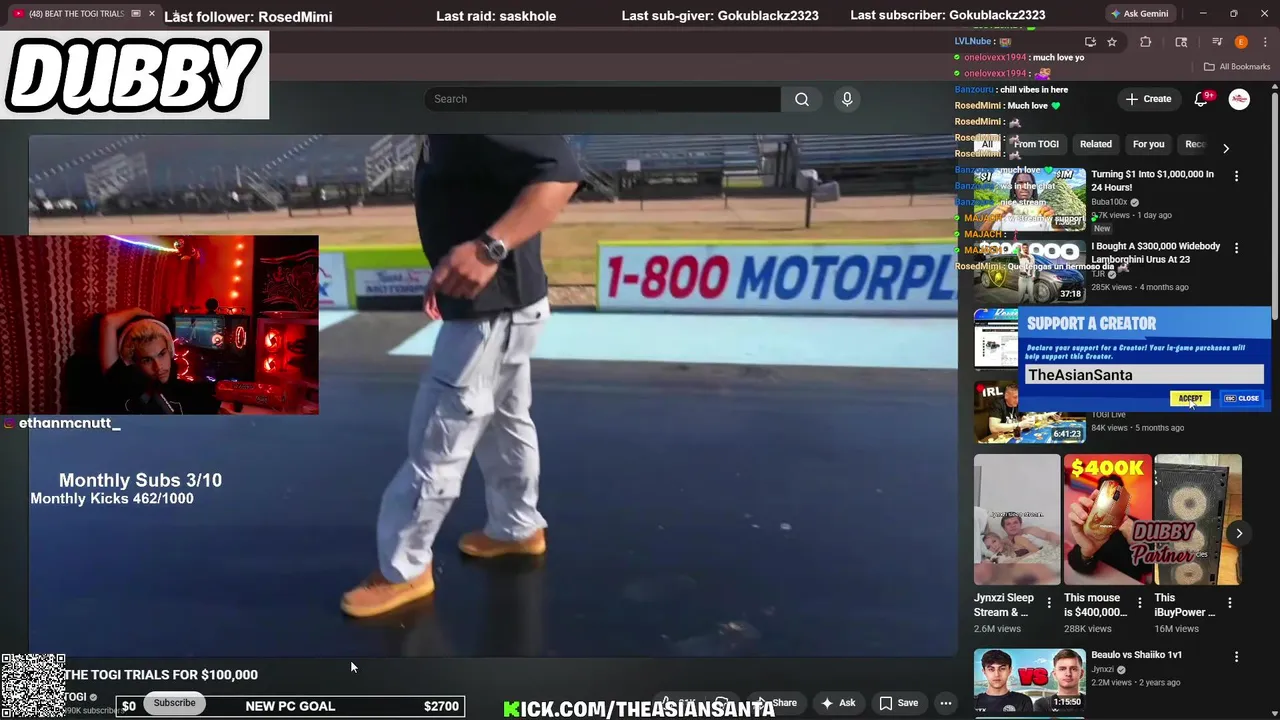Click the Ask Gemini button

point(1138,14)
